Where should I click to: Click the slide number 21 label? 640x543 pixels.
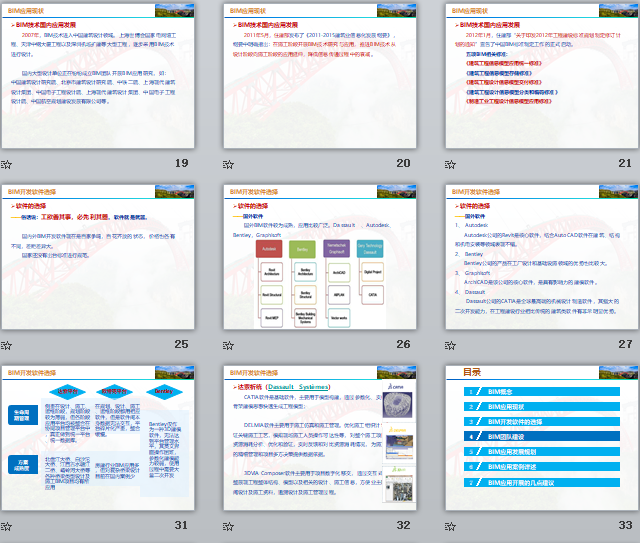pos(625,163)
